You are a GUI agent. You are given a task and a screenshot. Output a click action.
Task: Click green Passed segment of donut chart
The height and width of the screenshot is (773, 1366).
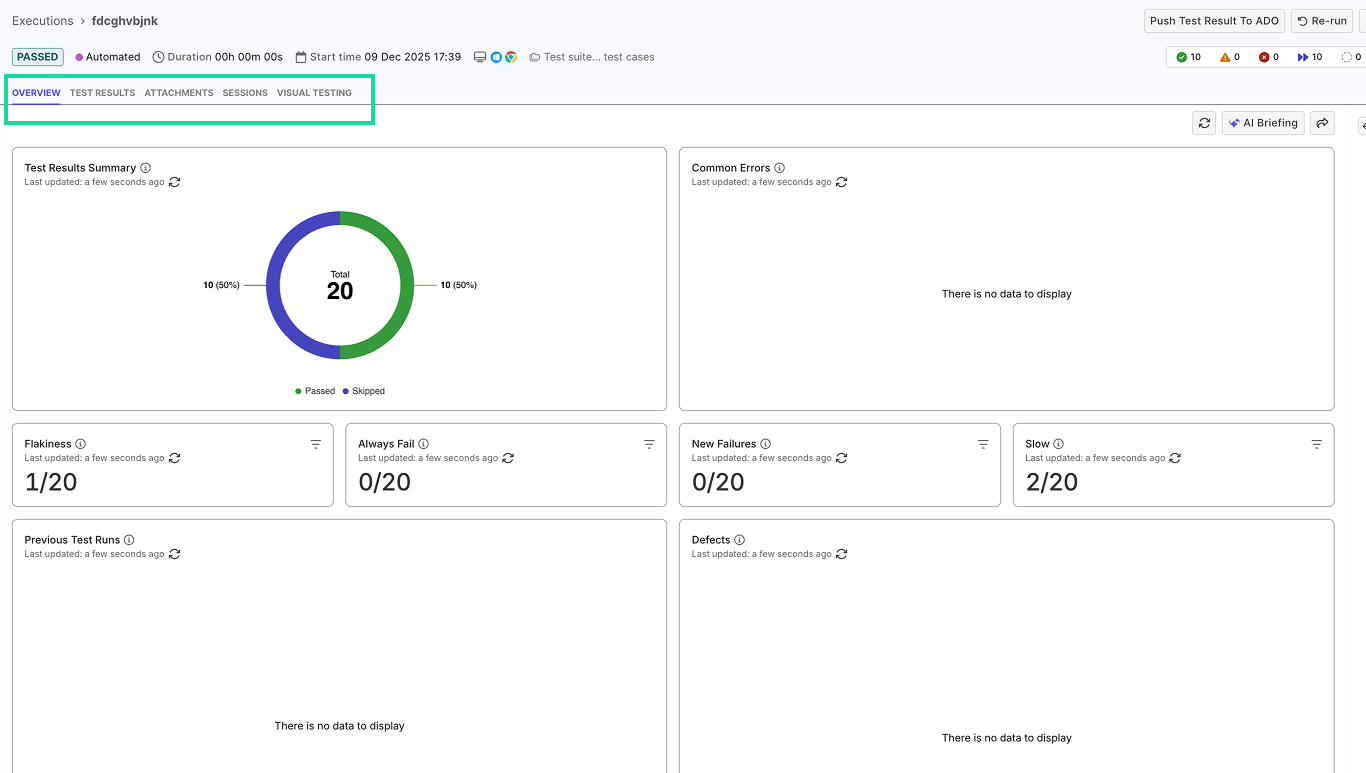[x=406, y=285]
